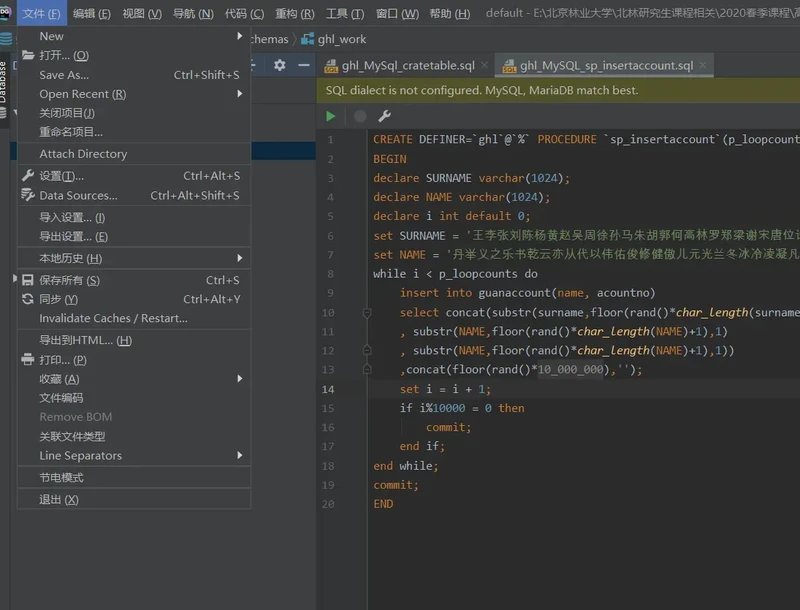Close the ghl_MySql_cratetable.sql tab
Viewport: 800px width, 610px height.
[x=485, y=66]
